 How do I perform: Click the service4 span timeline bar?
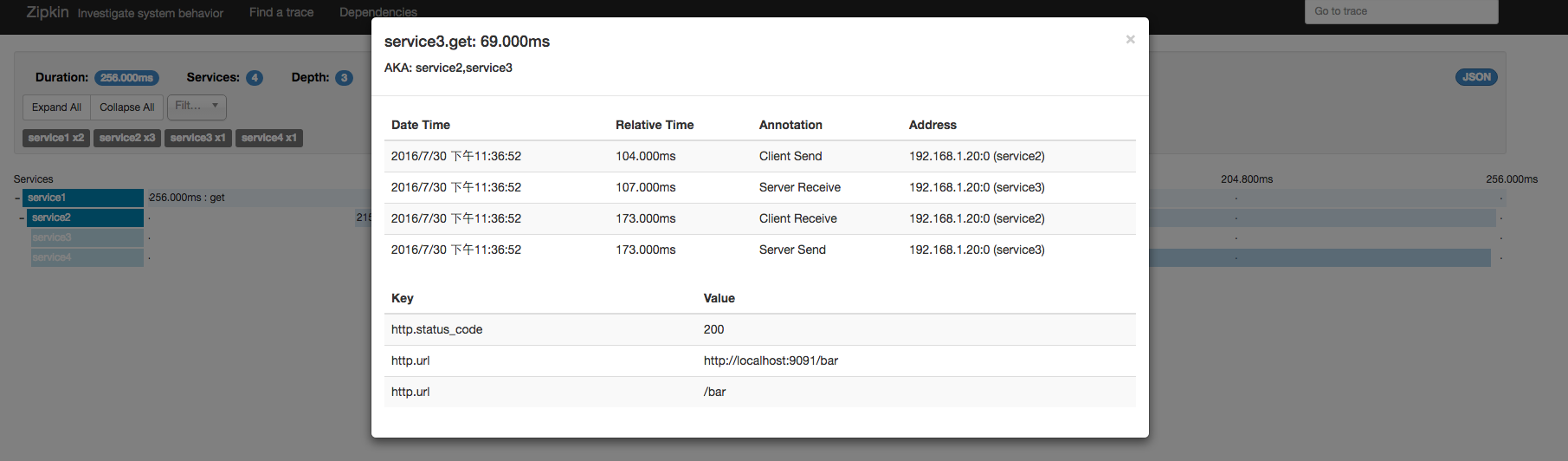(x=1320, y=258)
